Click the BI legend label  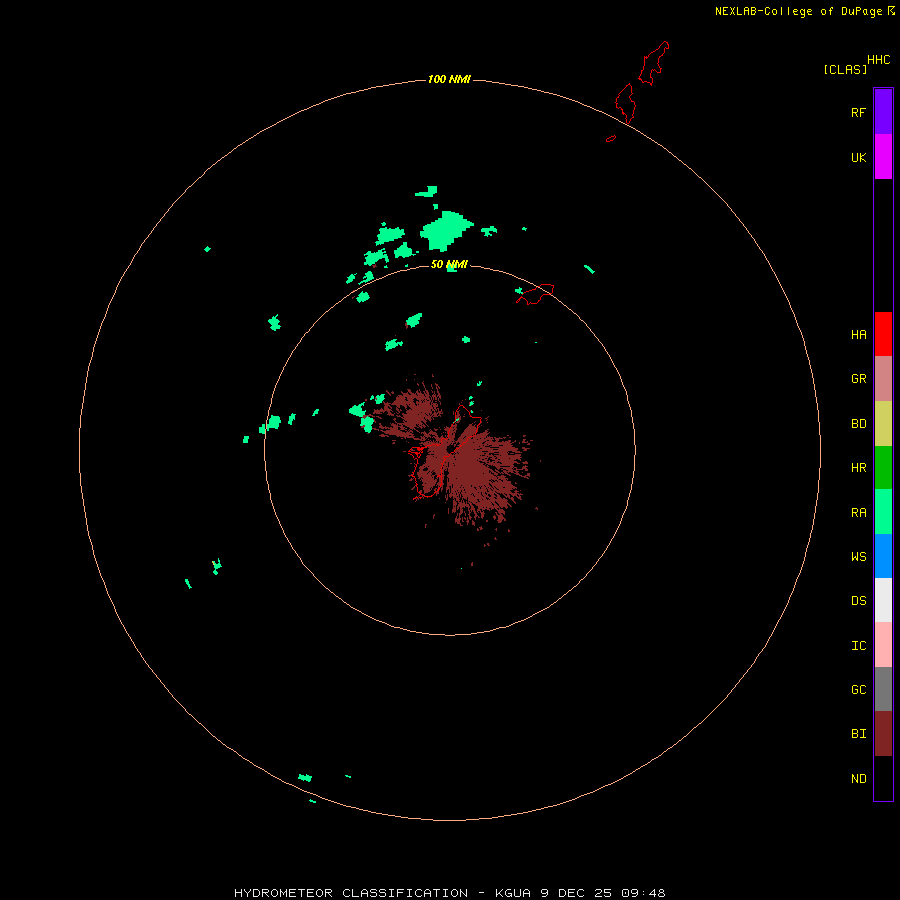[x=858, y=734]
